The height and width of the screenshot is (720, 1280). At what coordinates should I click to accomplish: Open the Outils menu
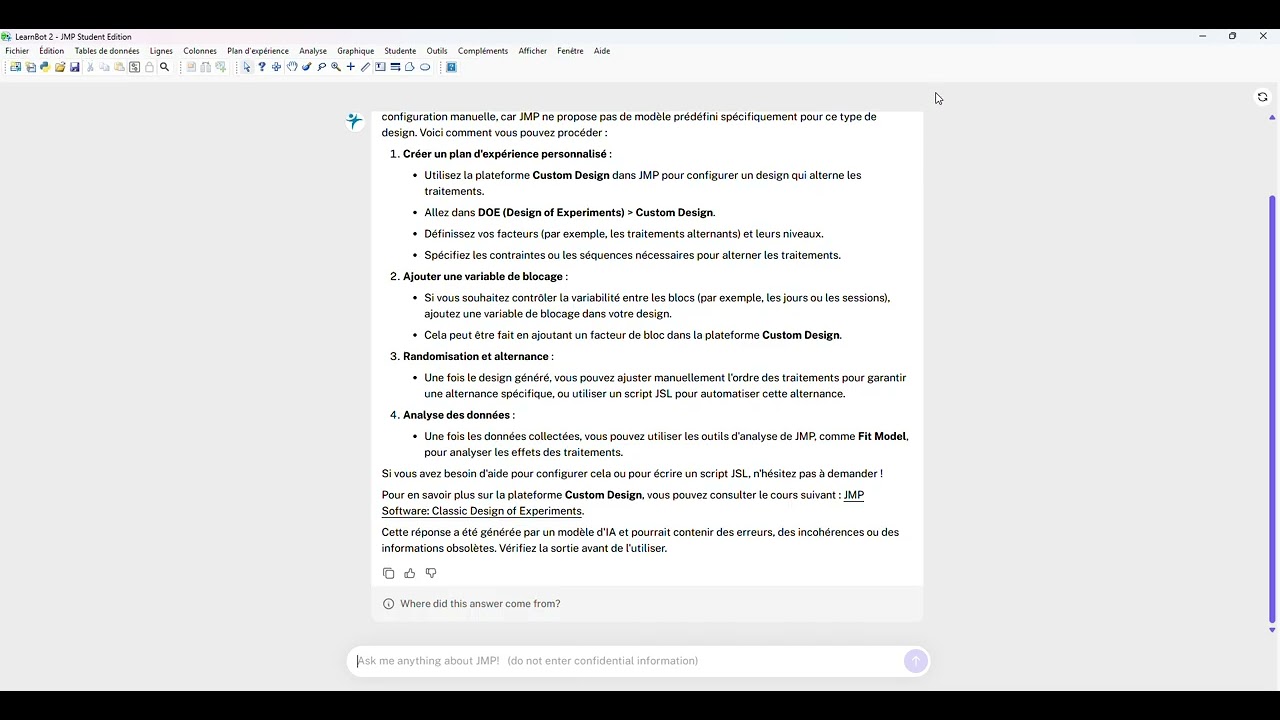point(437,51)
